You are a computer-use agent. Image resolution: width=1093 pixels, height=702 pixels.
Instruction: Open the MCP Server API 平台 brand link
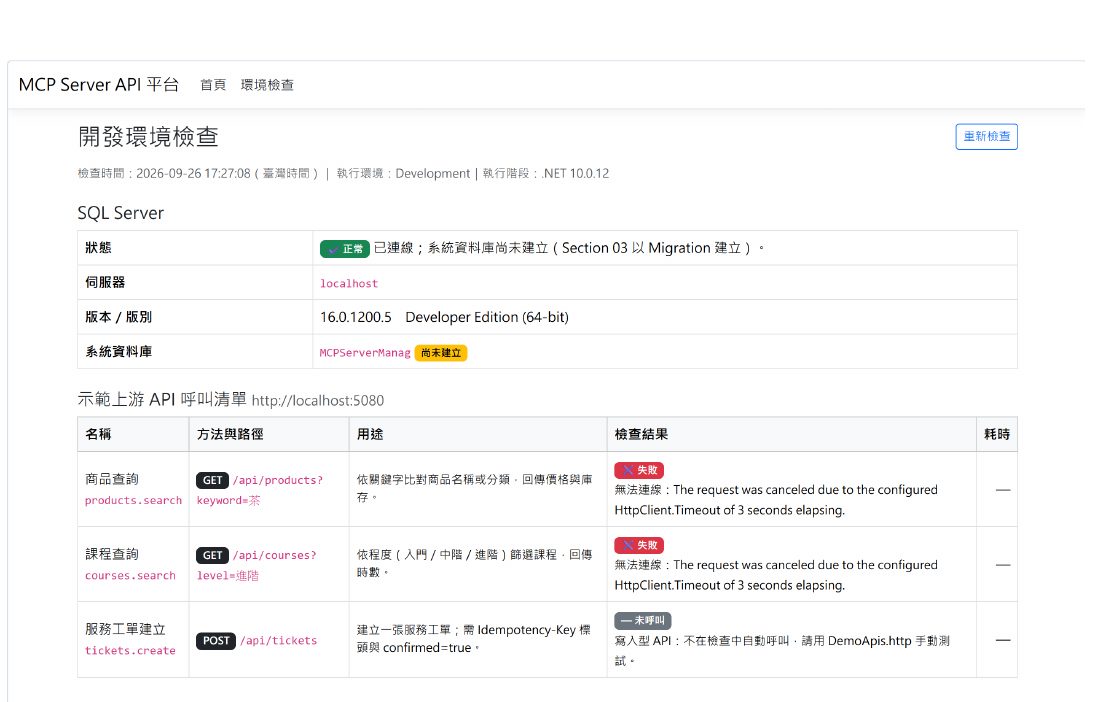click(98, 85)
